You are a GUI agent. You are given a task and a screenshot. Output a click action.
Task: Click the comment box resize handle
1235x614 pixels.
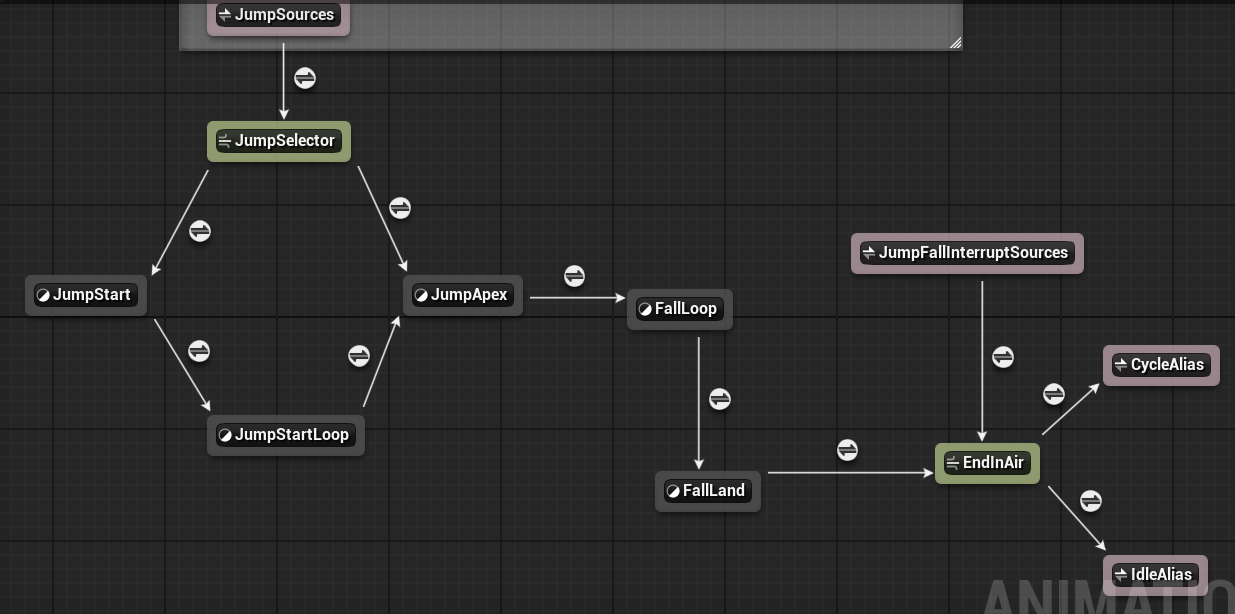pos(955,42)
